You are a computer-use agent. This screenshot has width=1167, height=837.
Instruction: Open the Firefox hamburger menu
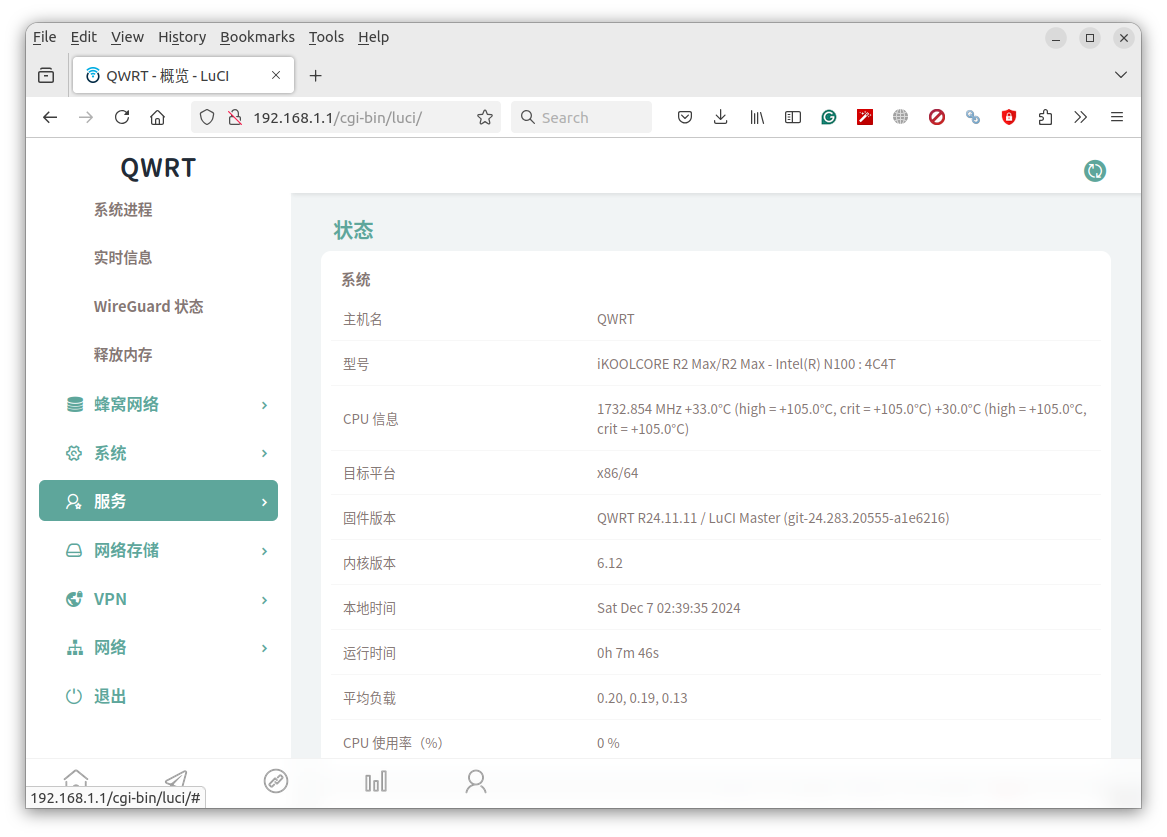click(1116, 118)
